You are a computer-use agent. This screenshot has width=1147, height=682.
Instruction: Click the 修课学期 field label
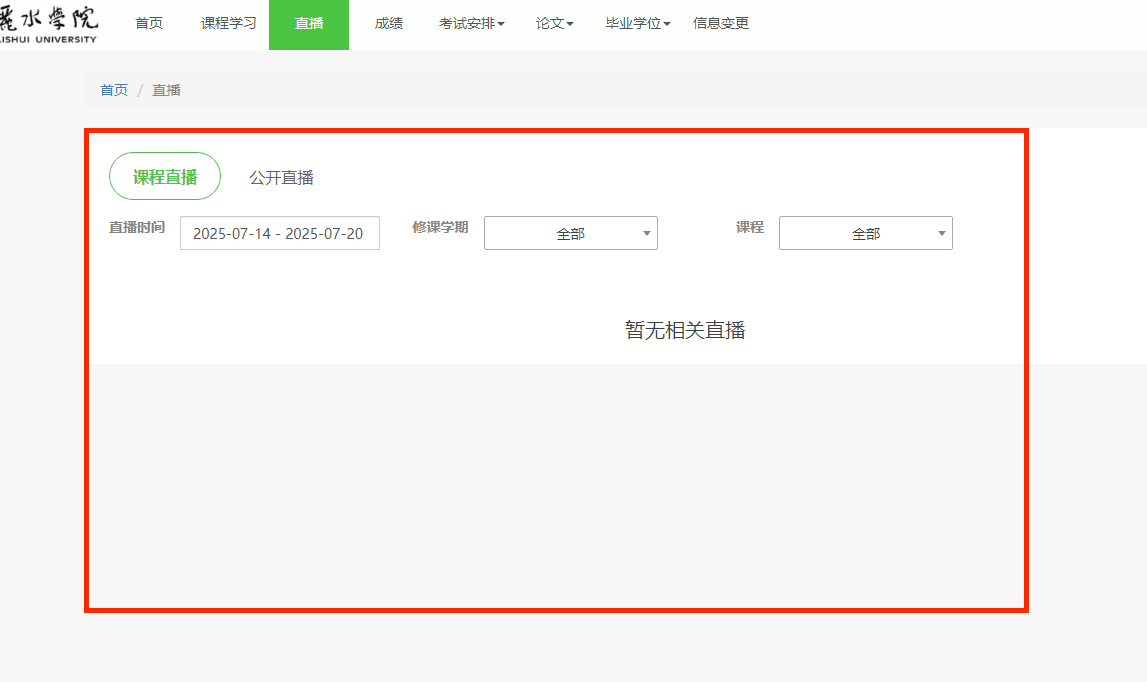(x=440, y=228)
